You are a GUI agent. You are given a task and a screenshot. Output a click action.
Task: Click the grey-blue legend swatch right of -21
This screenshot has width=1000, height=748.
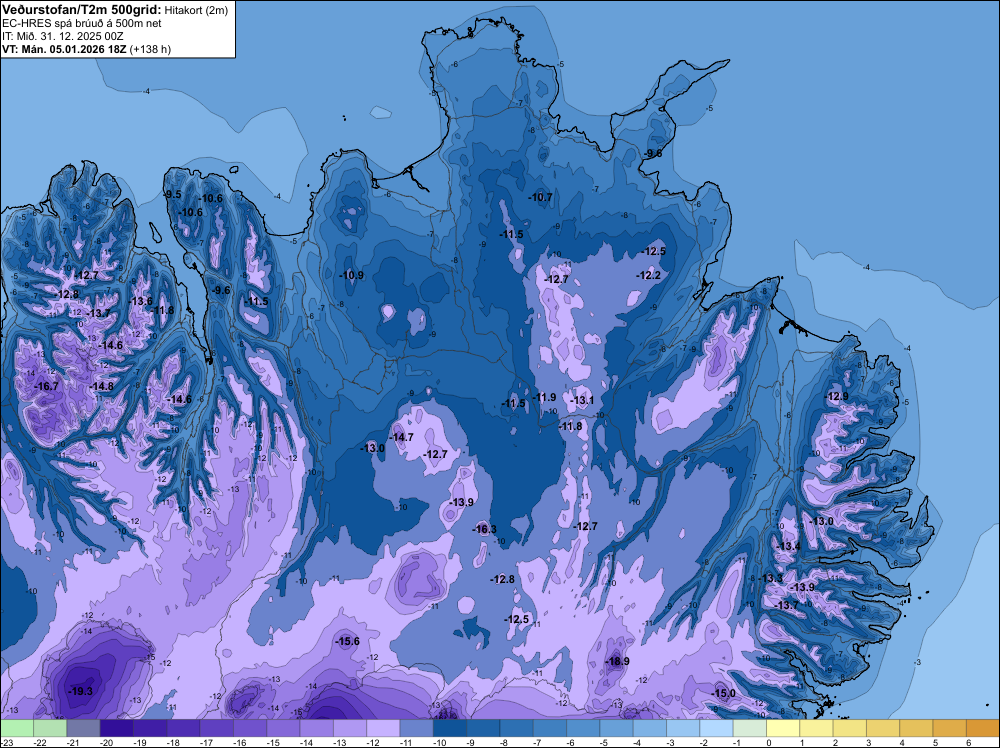(84, 728)
